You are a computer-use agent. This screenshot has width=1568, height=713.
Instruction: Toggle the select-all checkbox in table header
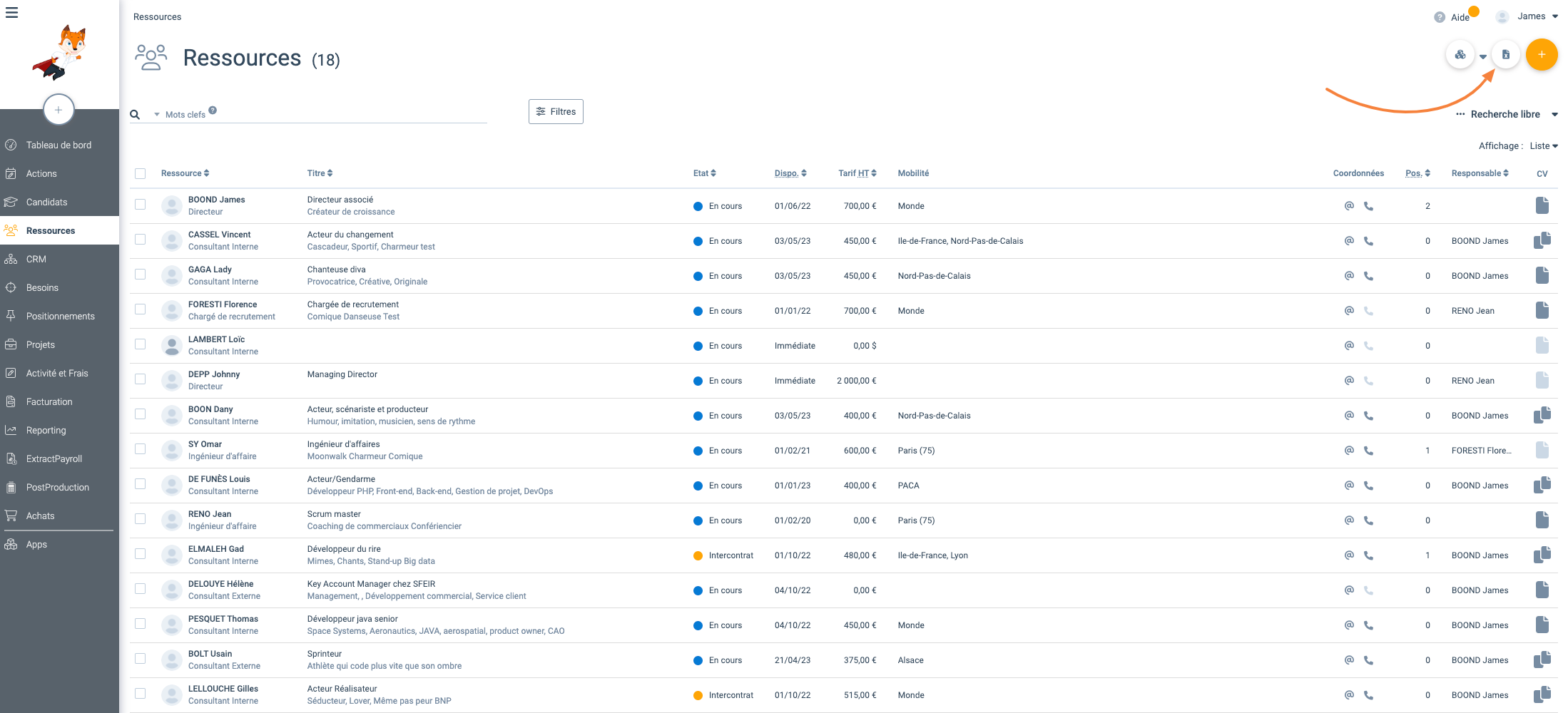pyautogui.click(x=141, y=173)
